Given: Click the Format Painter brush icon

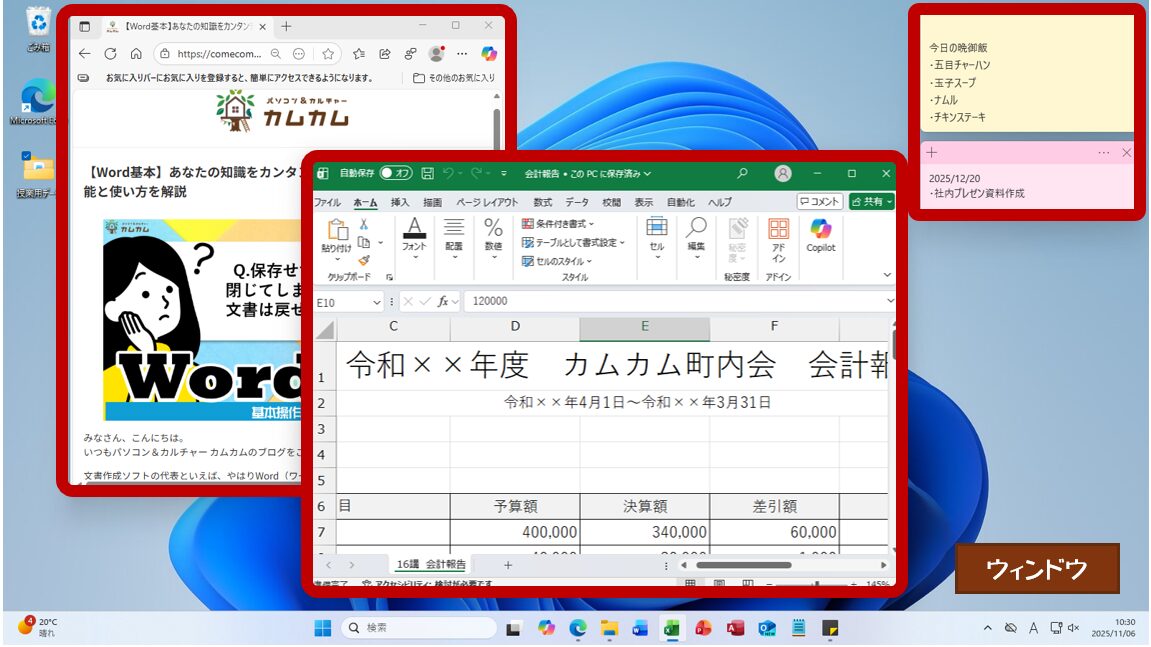Looking at the screenshot, I should (364, 260).
